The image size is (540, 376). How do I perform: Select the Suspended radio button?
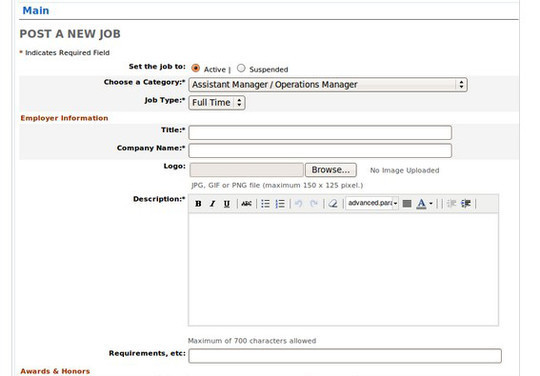click(x=241, y=68)
